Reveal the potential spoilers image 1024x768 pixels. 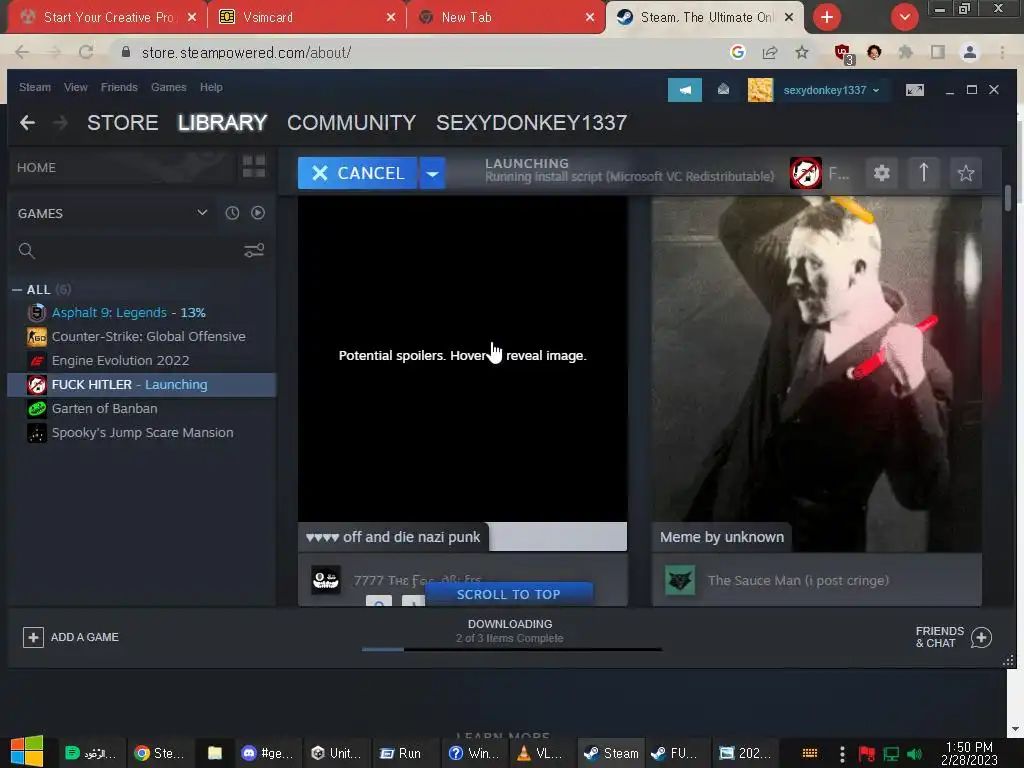pyautogui.click(x=462, y=359)
